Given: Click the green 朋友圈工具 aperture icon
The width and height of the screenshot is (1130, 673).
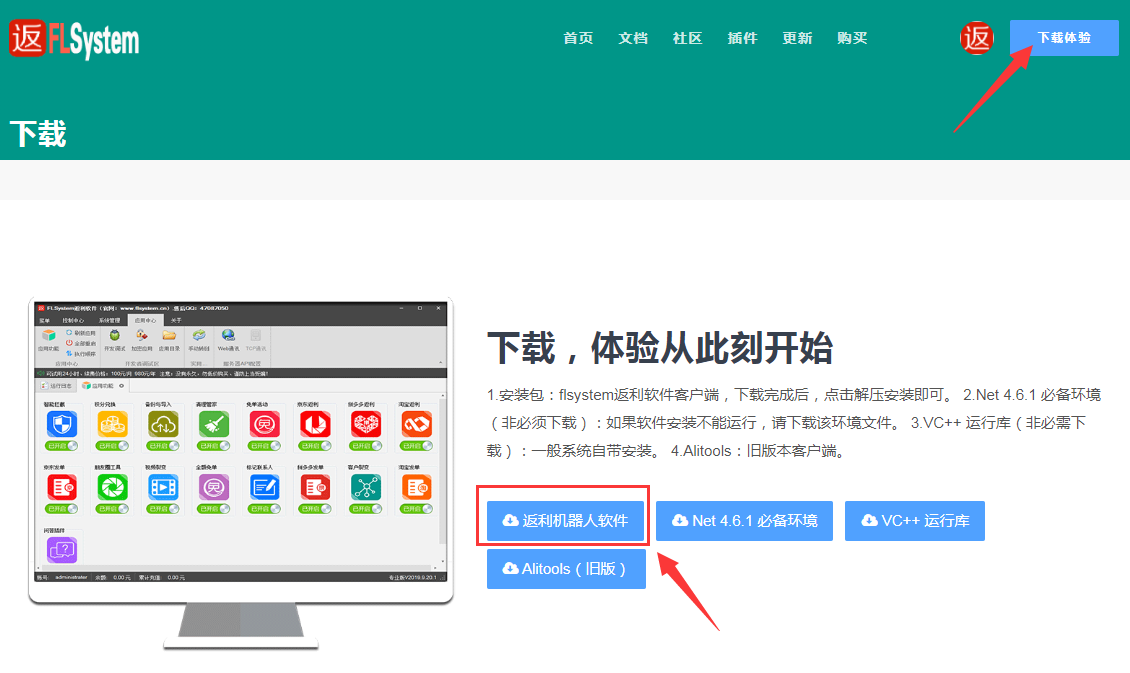Looking at the screenshot, I should coord(112,488).
